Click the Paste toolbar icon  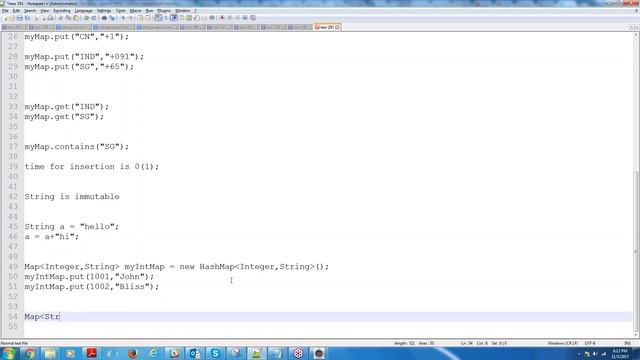tap(76, 18)
